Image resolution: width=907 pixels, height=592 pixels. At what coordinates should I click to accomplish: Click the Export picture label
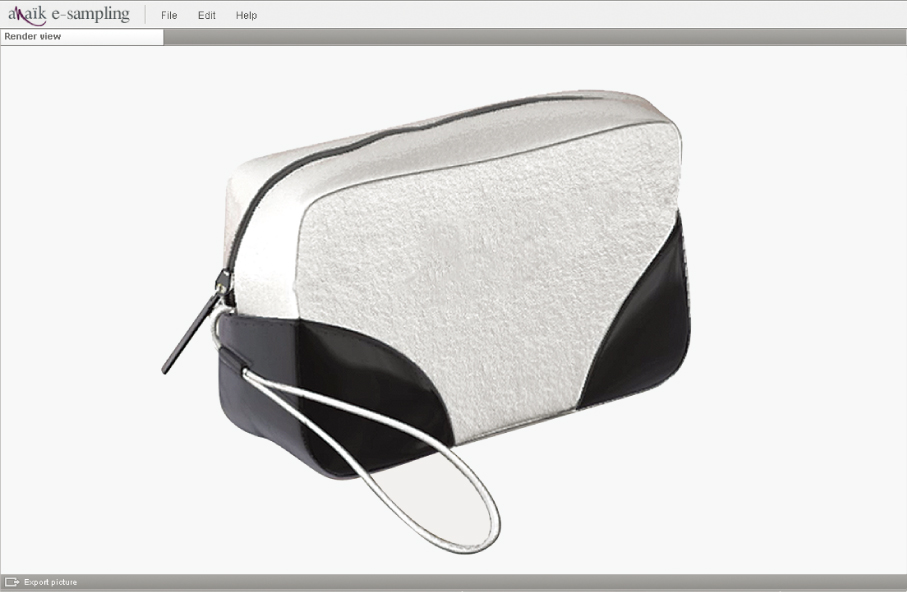pos(50,582)
